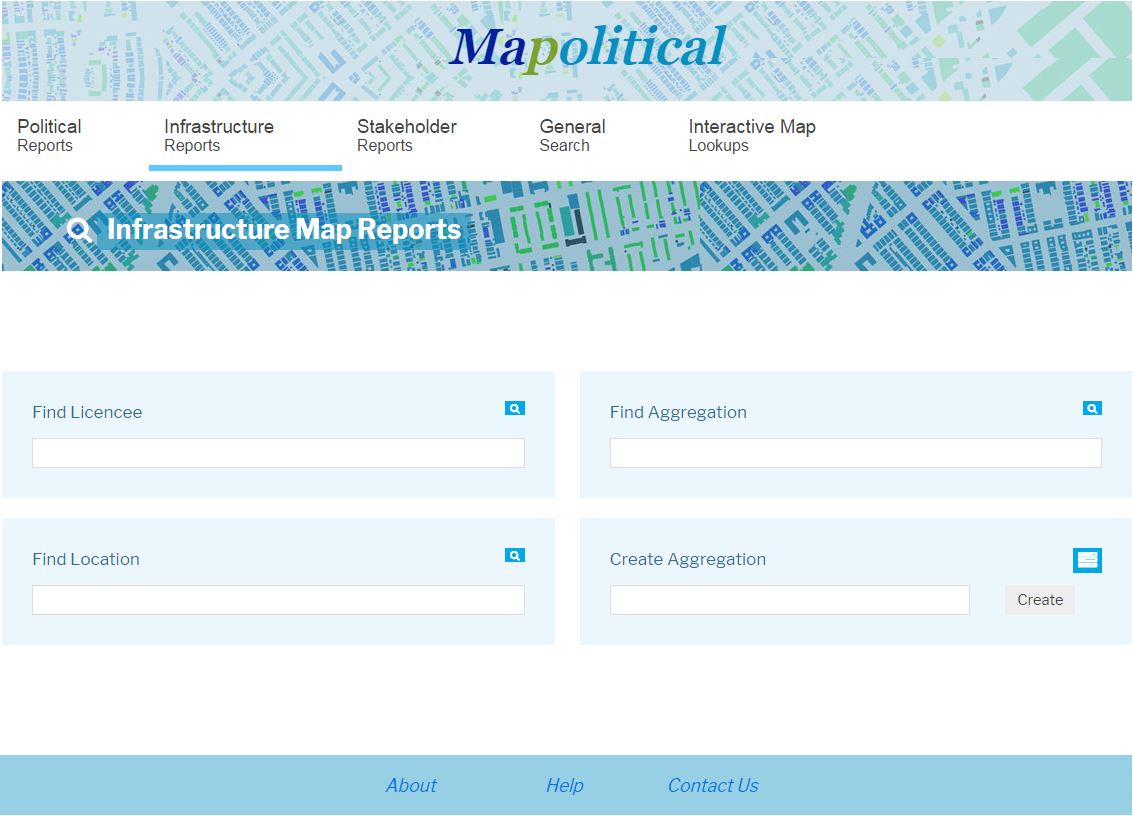Click the Mapolitical logo

pyautogui.click(x=588, y=47)
